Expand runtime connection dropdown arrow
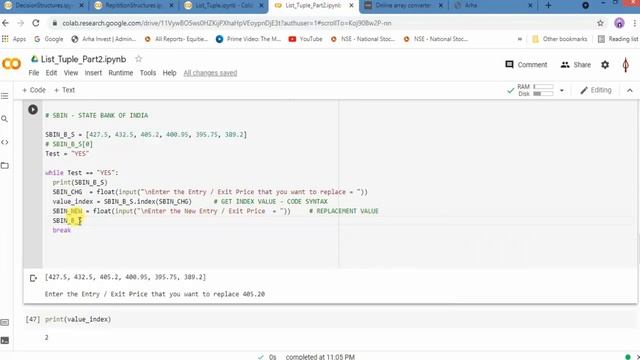 [562, 90]
